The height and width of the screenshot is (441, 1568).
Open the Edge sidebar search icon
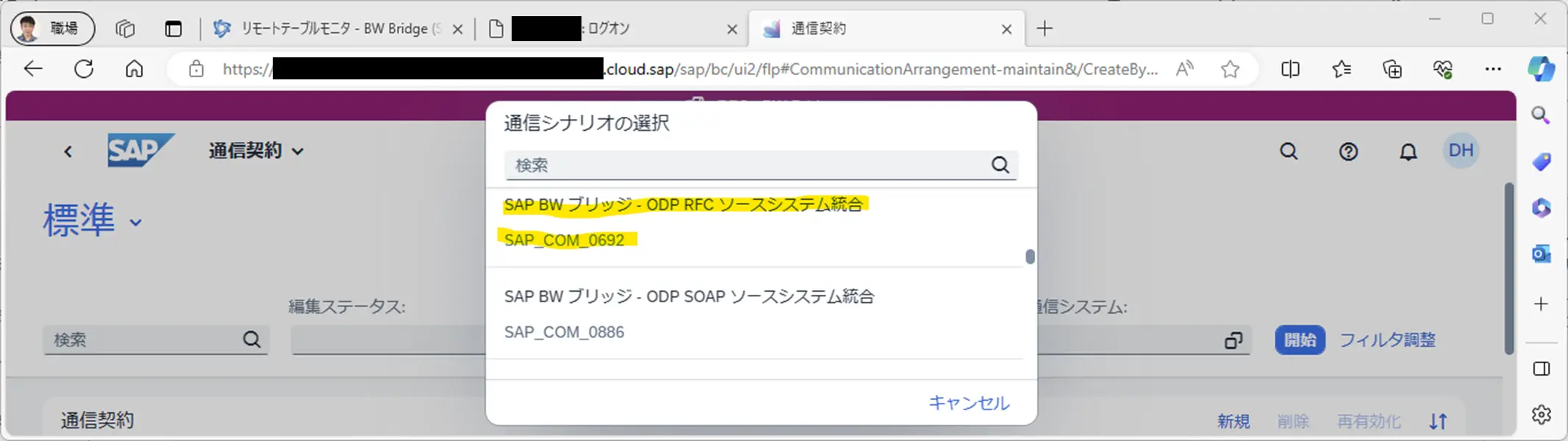point(1541,115)
